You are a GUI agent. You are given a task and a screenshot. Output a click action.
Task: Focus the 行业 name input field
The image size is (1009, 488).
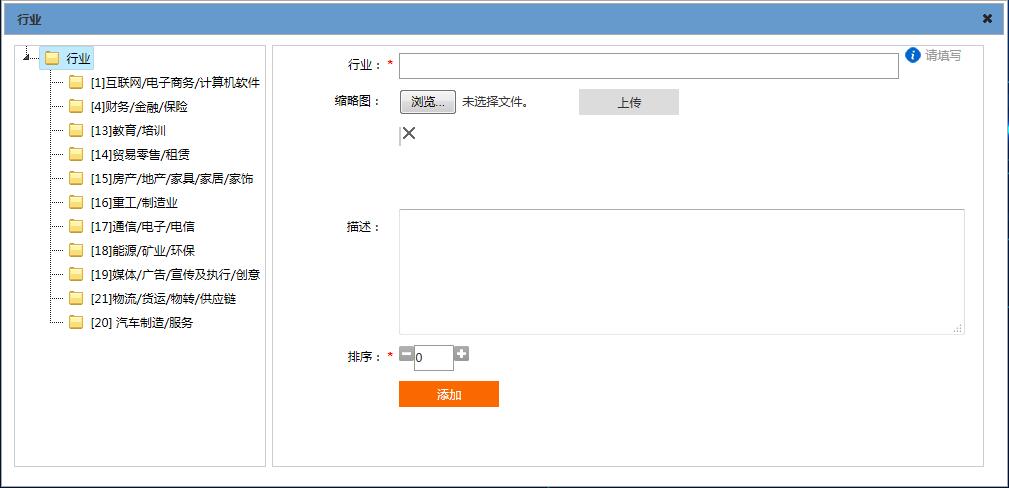(648, 66)
